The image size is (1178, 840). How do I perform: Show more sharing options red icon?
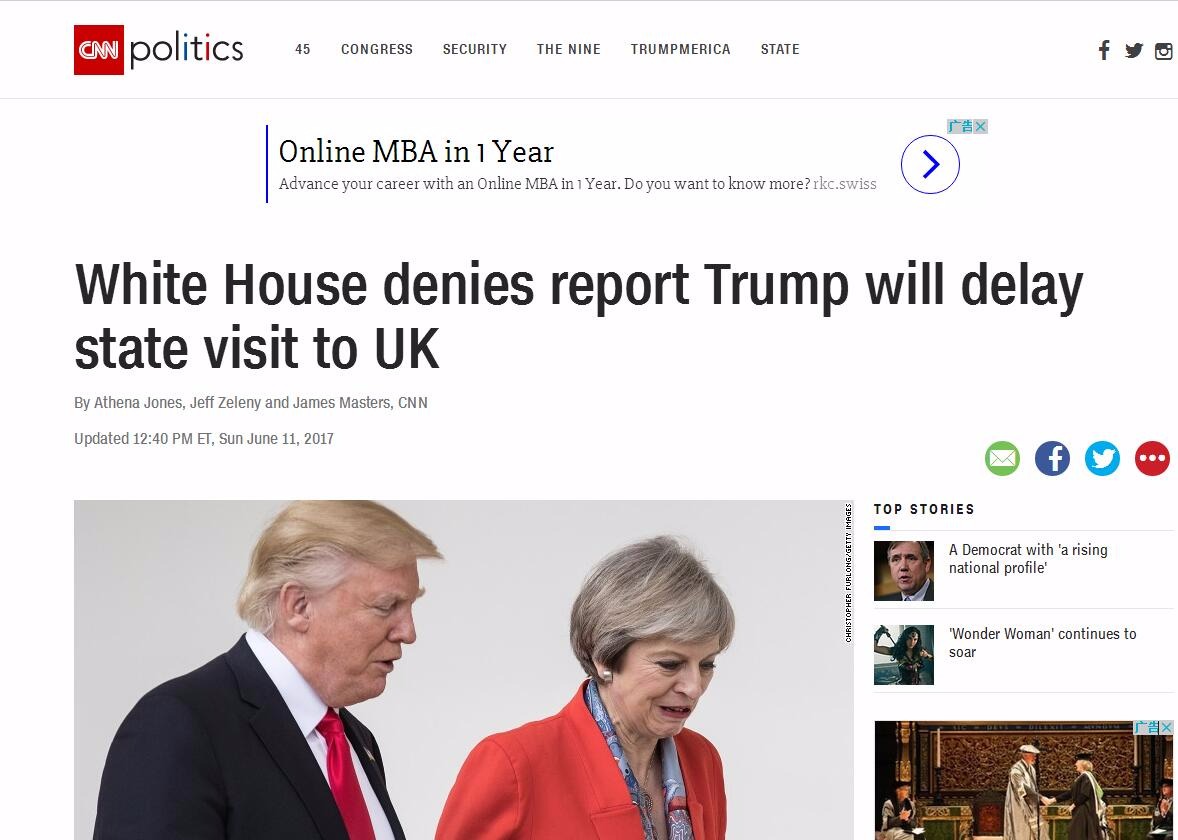click(1152, 458)
